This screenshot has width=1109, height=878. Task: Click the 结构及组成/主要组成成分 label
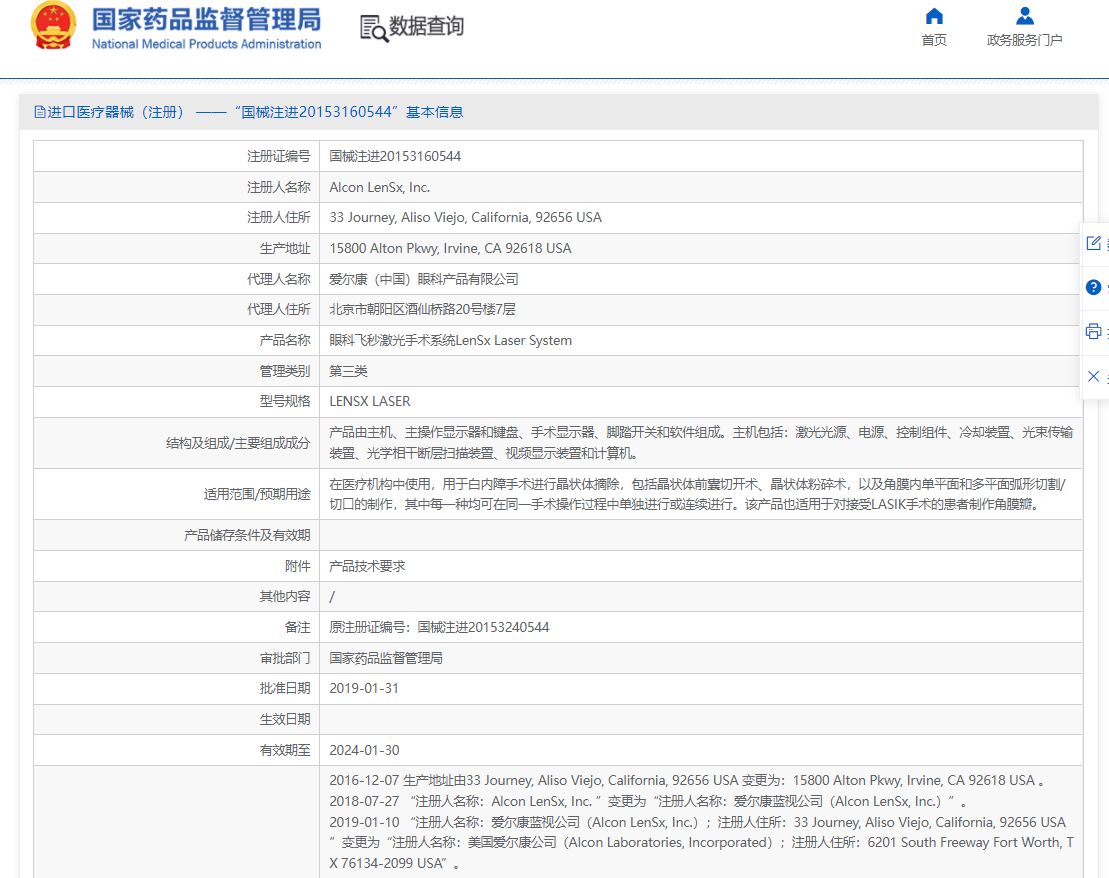coord(238,444)
